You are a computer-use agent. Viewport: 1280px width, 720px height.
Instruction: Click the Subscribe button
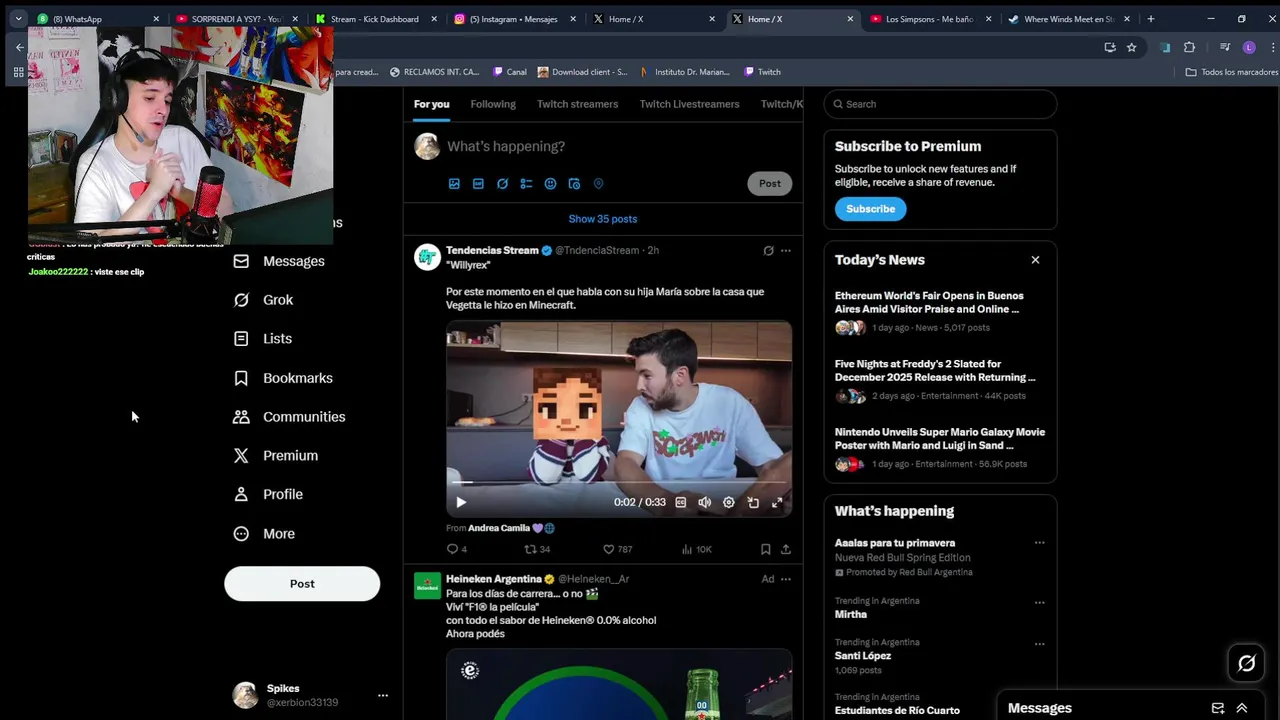[871, 209]
